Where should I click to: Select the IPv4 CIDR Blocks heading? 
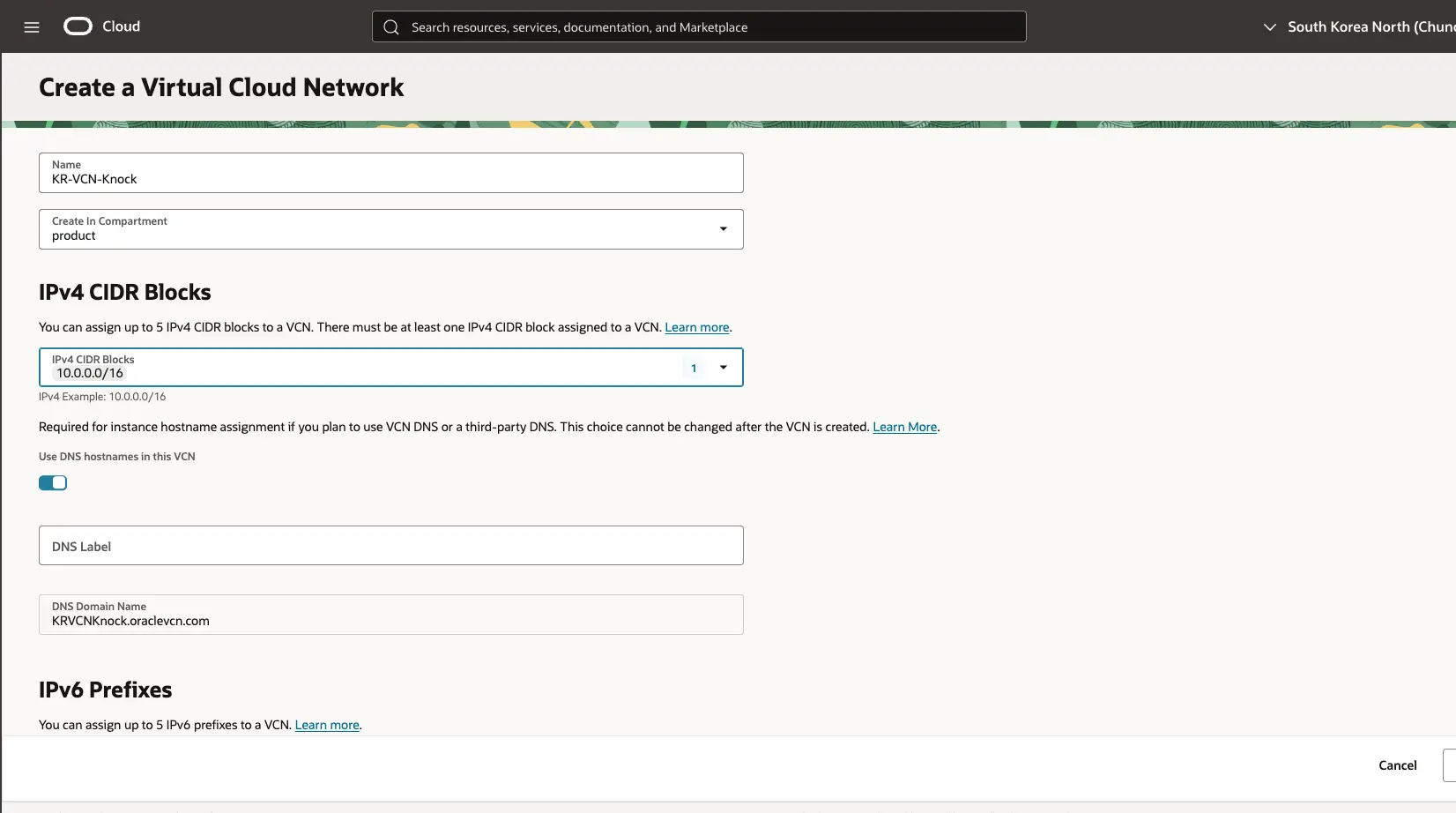[124, 291]
